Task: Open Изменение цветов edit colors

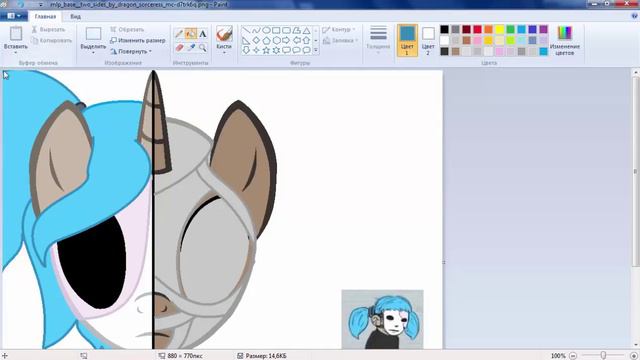Action: [x=565, y=40]
